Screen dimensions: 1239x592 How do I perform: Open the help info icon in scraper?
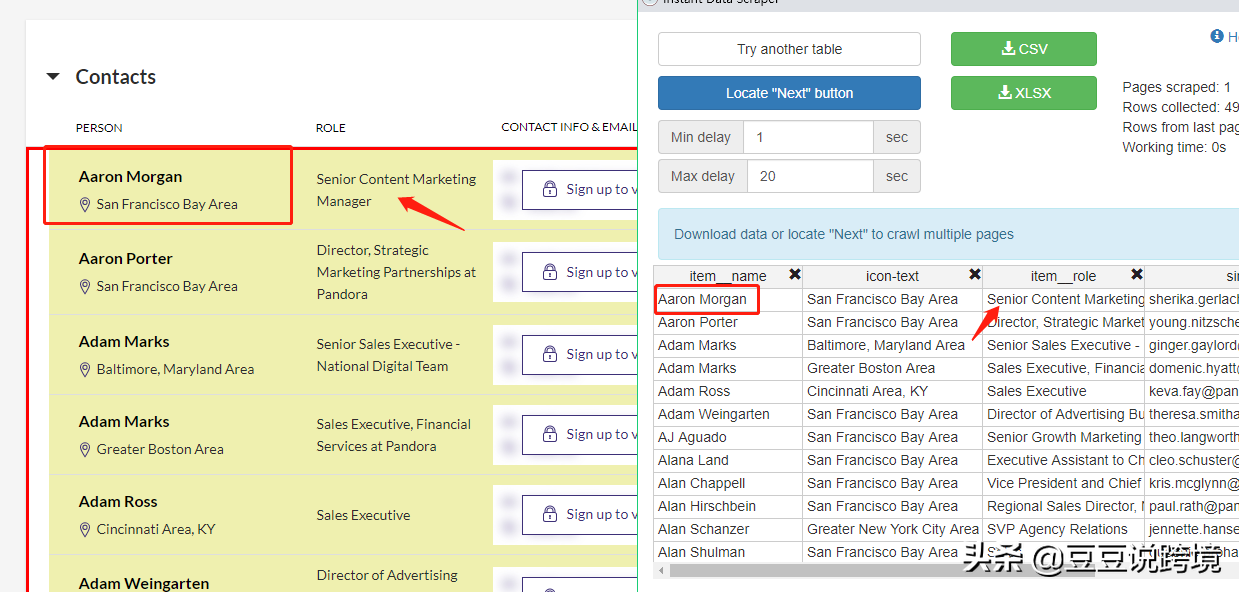point(1217,37)
